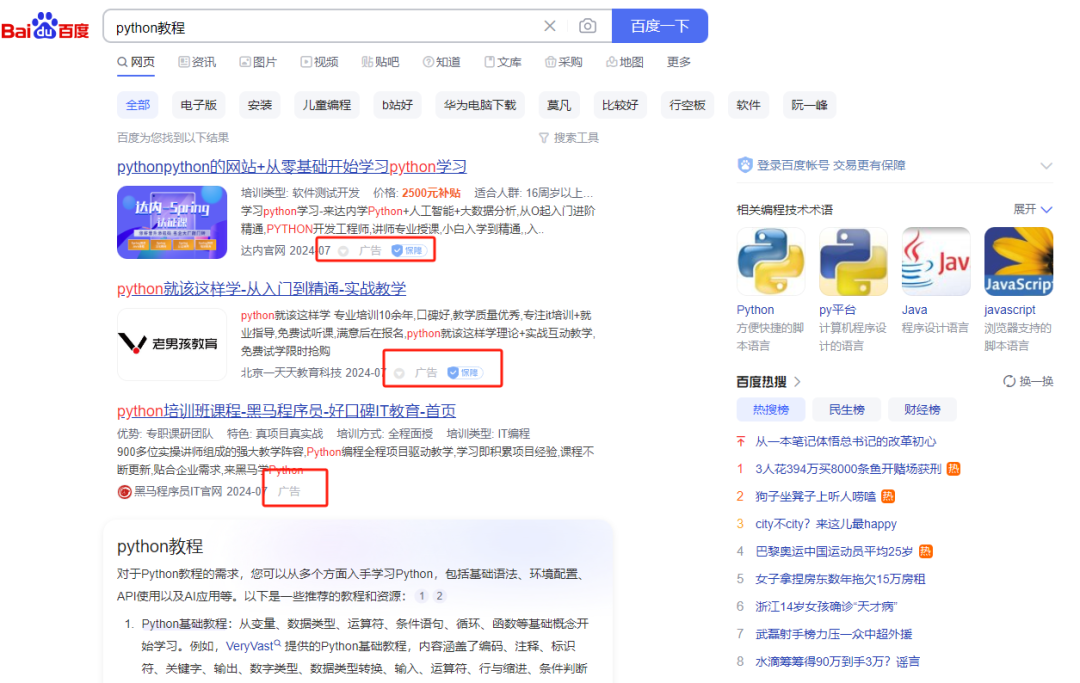Screen dimensions: 1080x683
Task: Click inside the python教程 search field
Action: coord(324,27)
